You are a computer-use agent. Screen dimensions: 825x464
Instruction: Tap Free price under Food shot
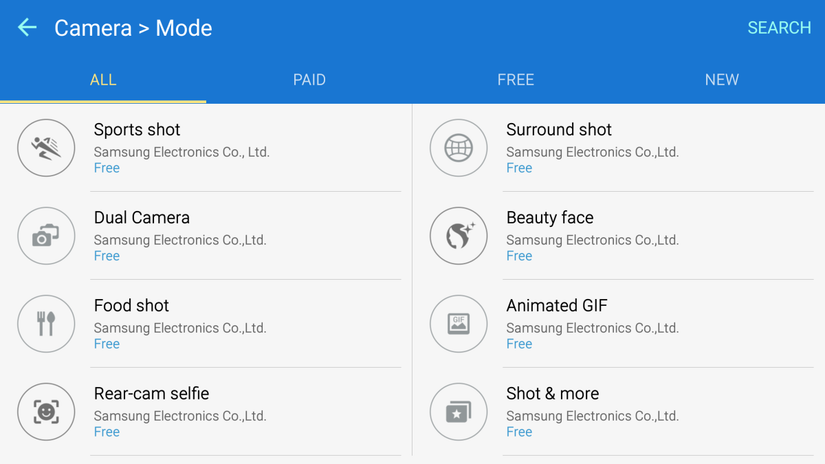coord(107,344)
